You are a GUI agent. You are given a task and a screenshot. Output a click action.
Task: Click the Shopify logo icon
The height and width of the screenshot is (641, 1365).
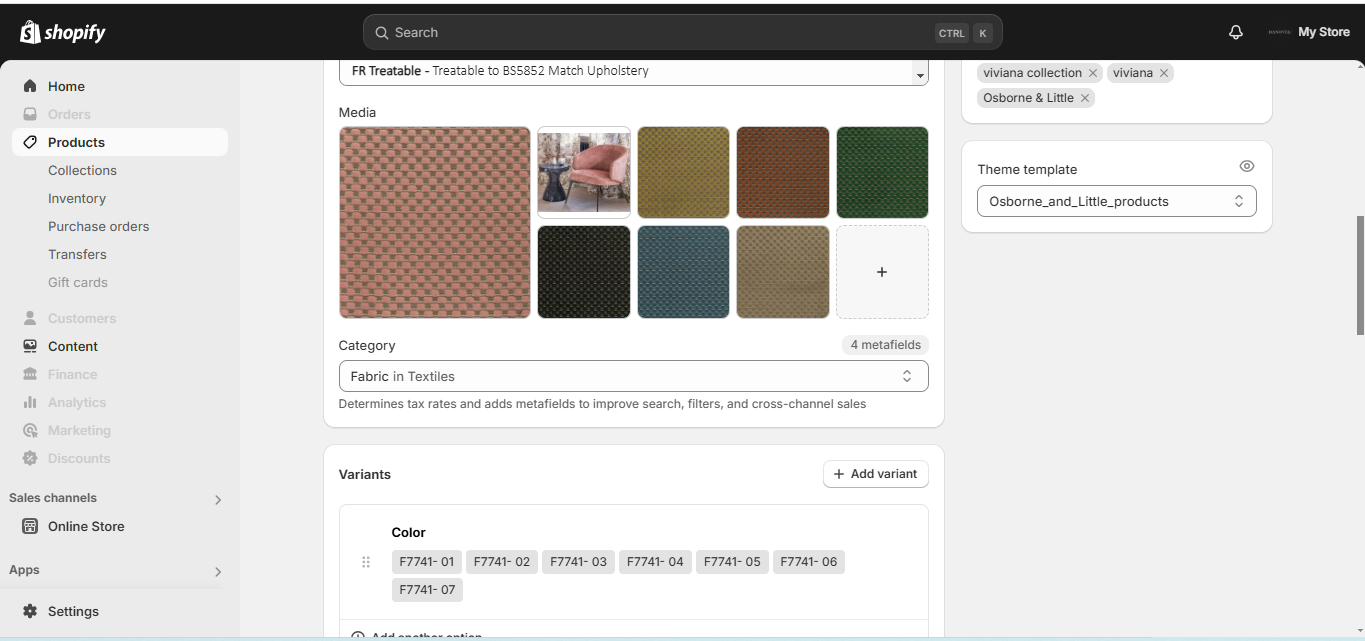30,33
